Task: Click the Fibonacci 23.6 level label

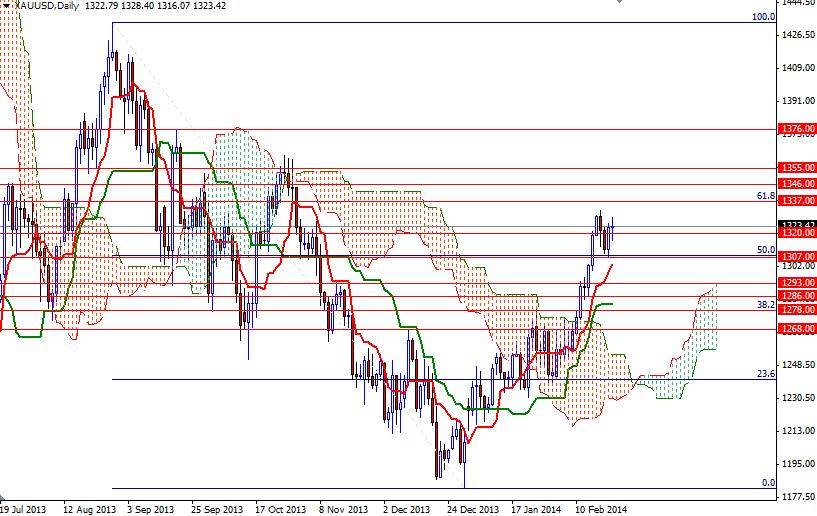Action: click(x=765, y=374)
